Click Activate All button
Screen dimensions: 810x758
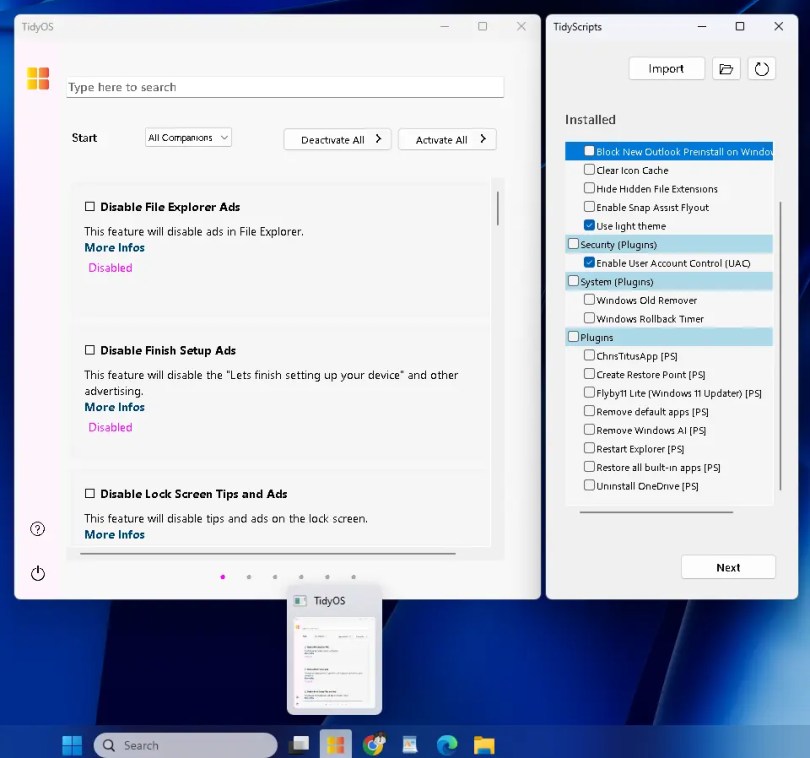(447, 139)
